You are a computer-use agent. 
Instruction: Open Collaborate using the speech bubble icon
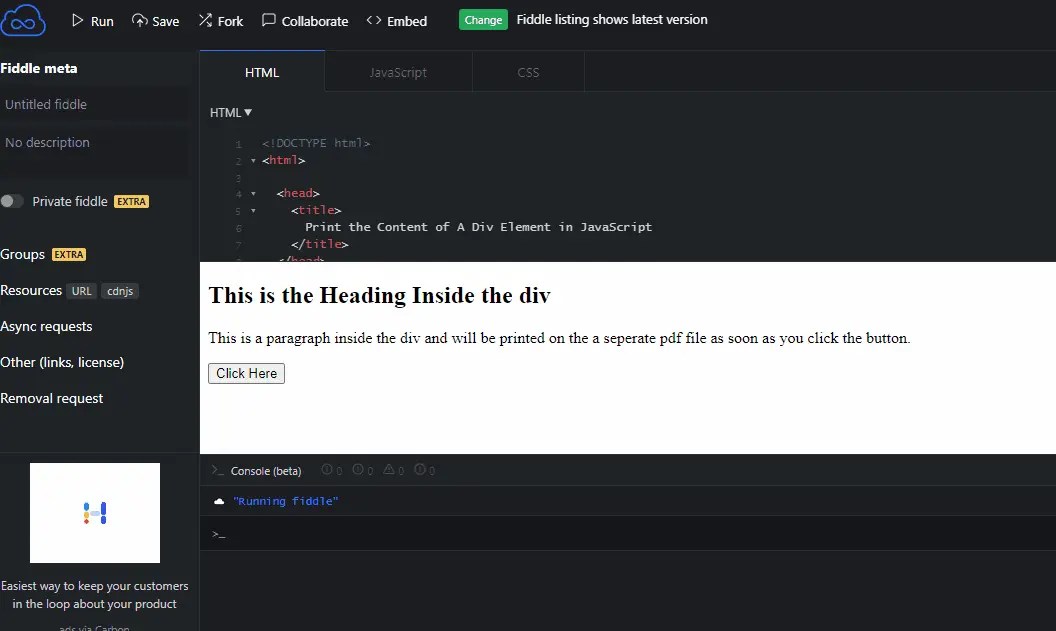click(267, 19)
